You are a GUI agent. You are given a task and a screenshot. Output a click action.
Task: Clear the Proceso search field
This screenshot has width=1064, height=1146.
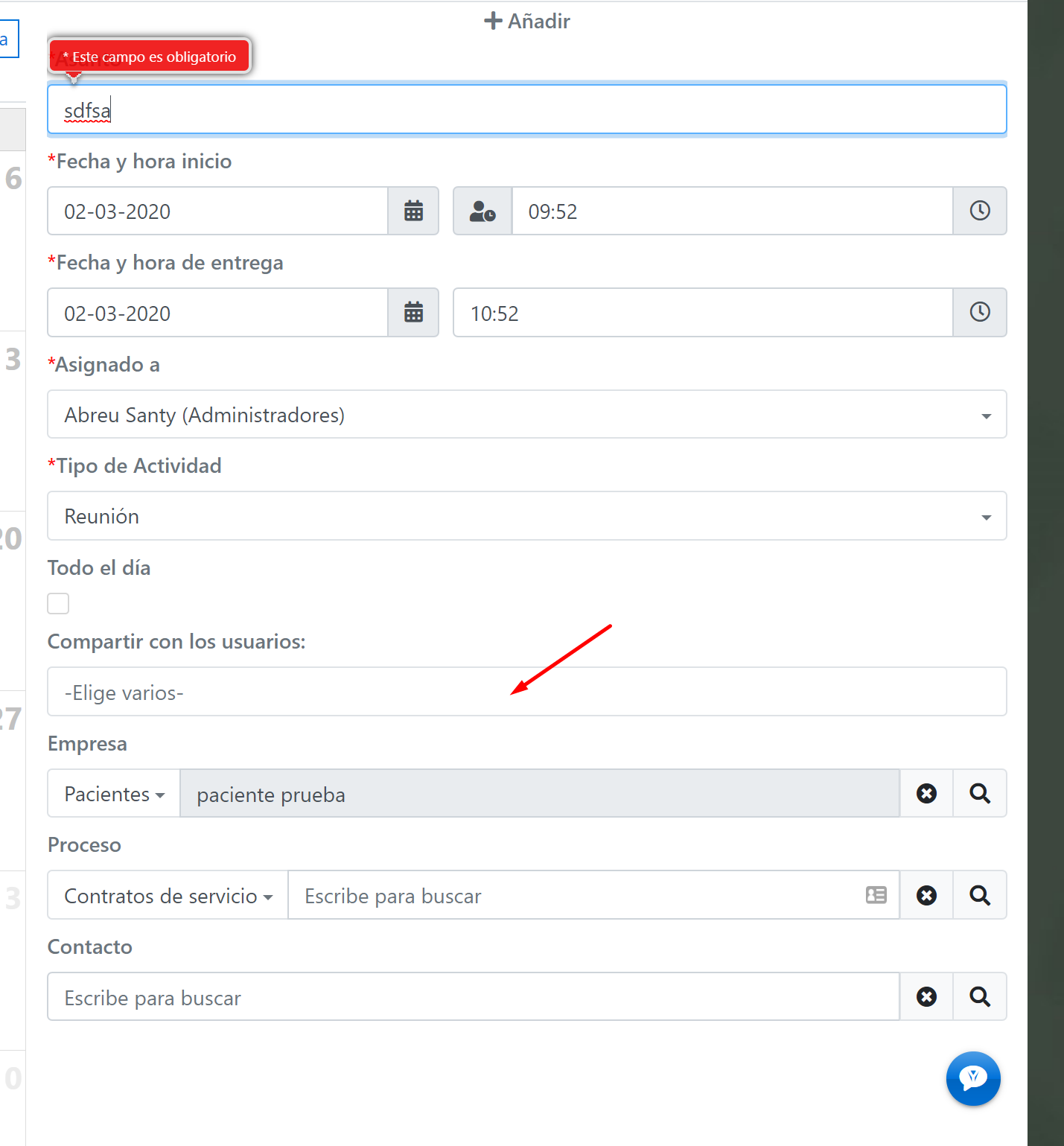[926, 895]
